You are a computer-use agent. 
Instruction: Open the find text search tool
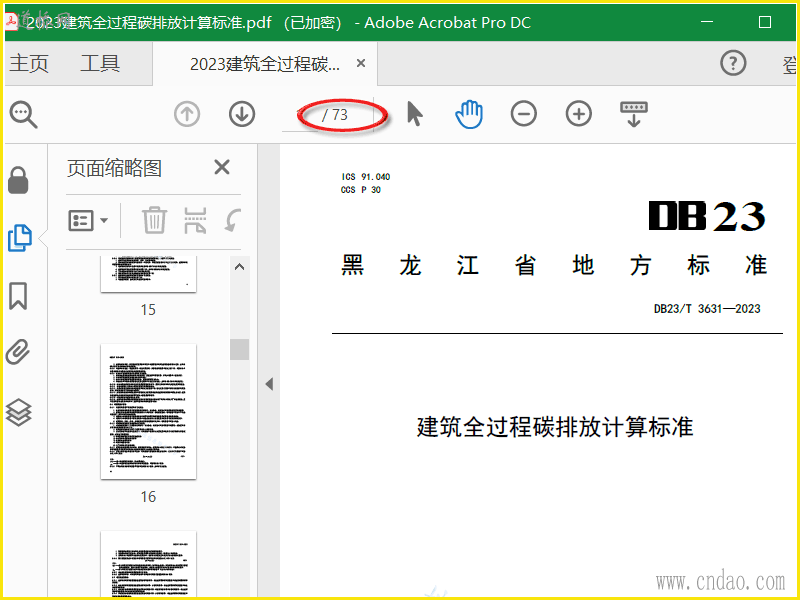click(x=23, y=115)
